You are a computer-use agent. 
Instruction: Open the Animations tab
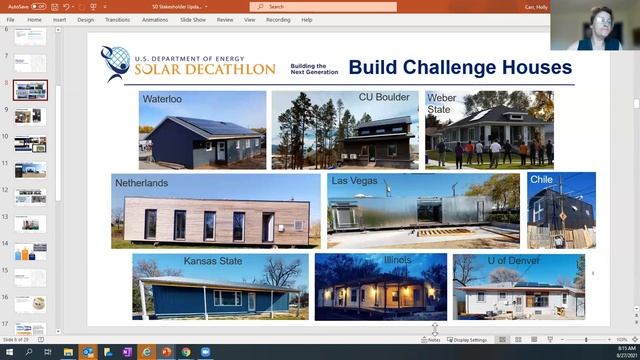pyautogui.click(x=155, y=20)
